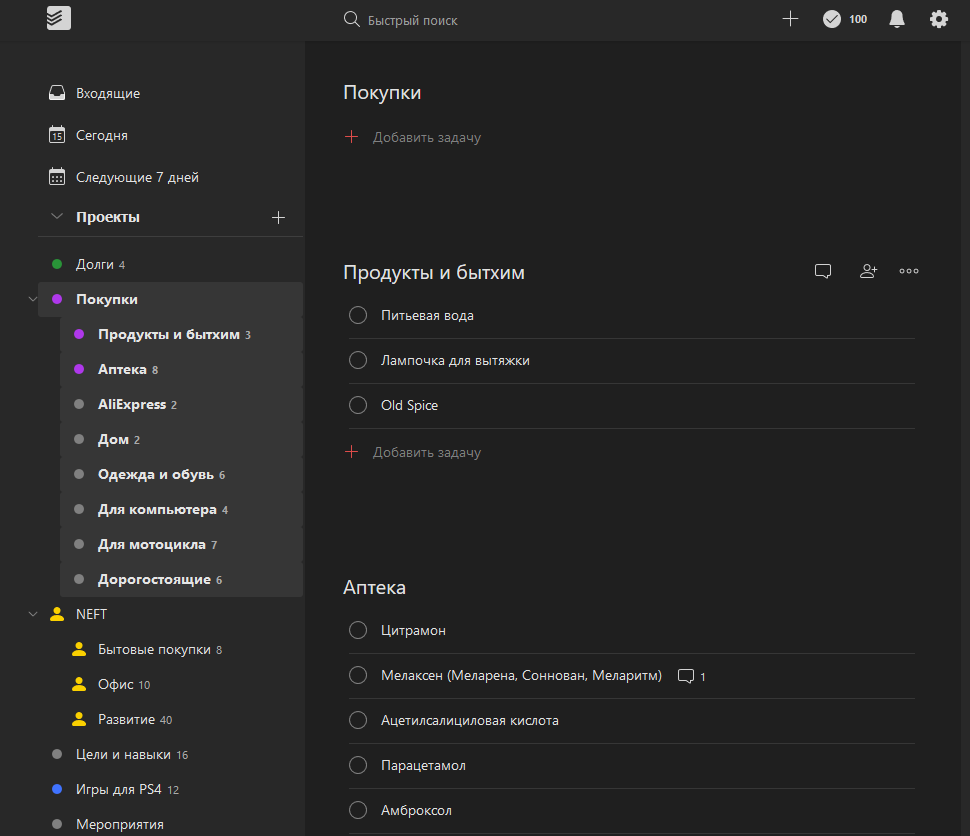Click the purple color dot beside Аптека

(79, 369)
